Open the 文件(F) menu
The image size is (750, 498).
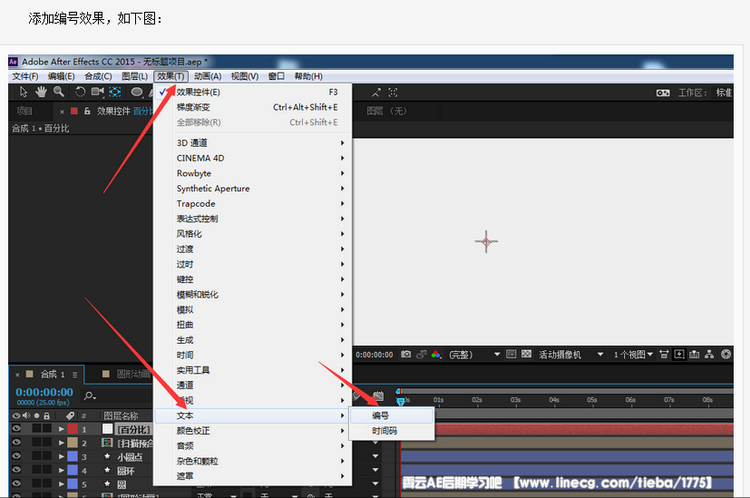pos(25,77)
